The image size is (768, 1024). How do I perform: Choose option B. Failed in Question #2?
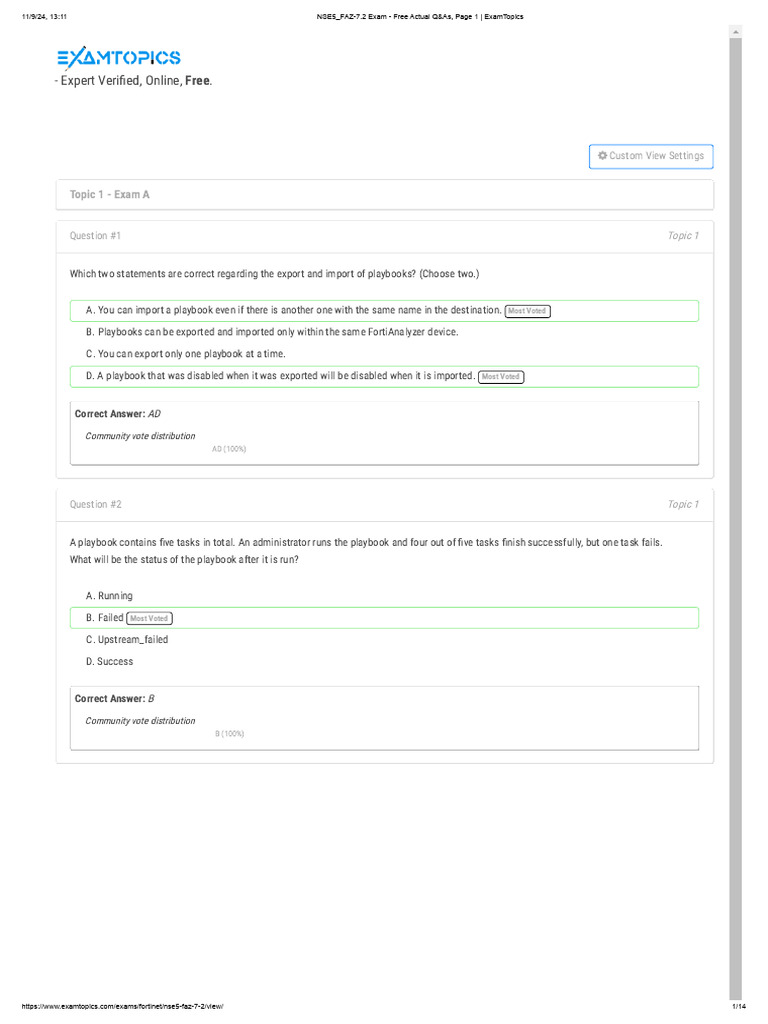pos(384,618)
